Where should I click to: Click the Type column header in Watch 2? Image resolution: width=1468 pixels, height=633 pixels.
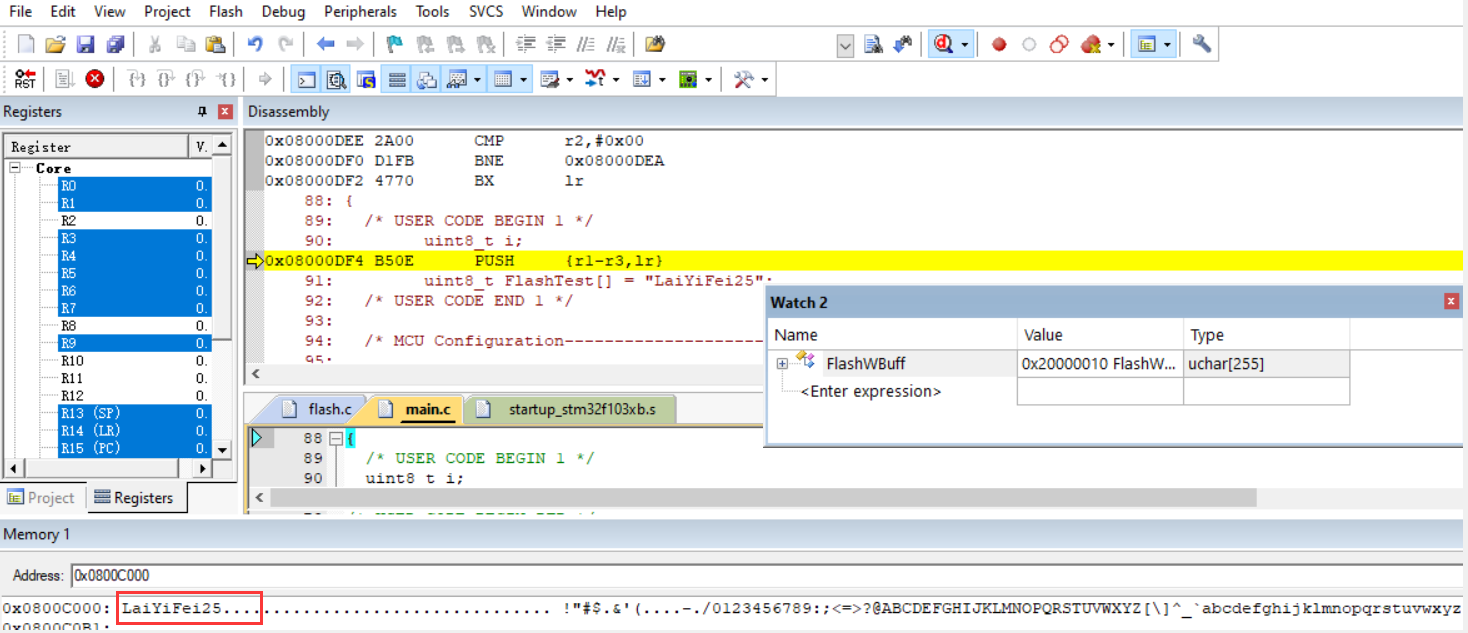[1266, 335]
